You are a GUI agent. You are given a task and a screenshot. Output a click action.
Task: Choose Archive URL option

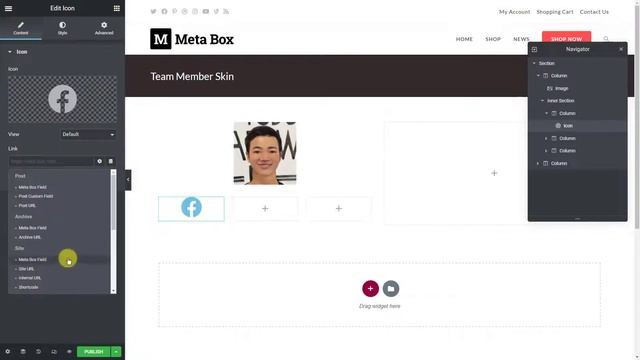point(29,237)
